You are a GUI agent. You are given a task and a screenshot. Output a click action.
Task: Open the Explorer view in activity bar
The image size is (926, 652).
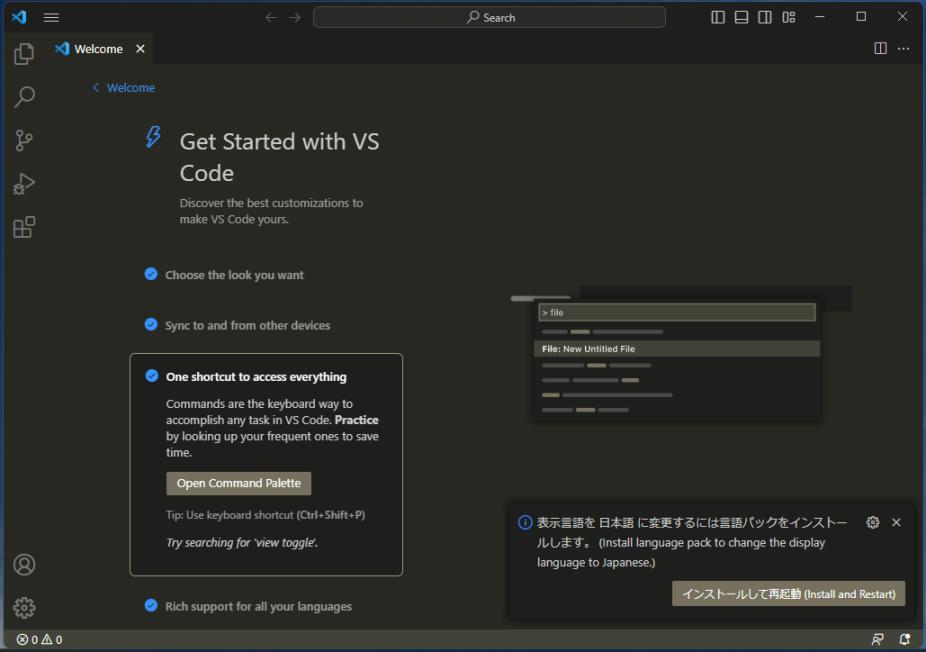[x=24, y=54]
